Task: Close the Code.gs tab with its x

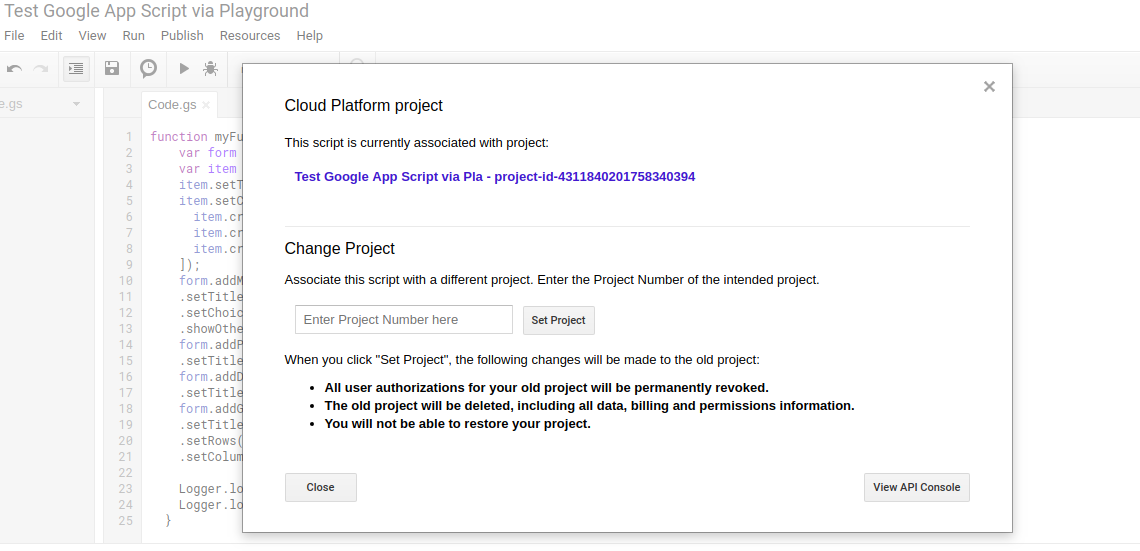Action: coord(206,105)
